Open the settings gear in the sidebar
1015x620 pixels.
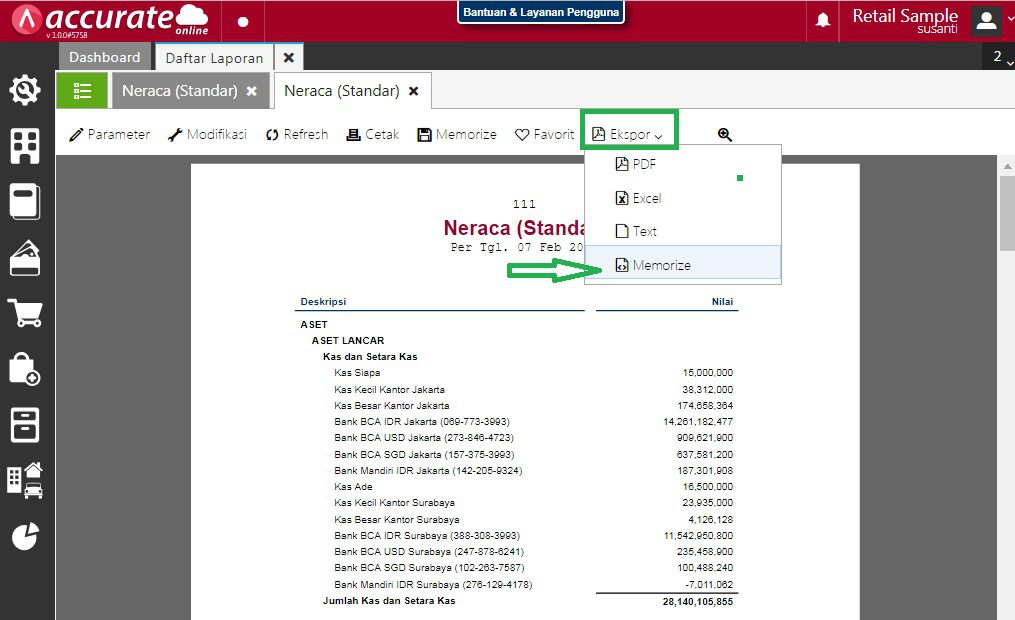(25, 88)
